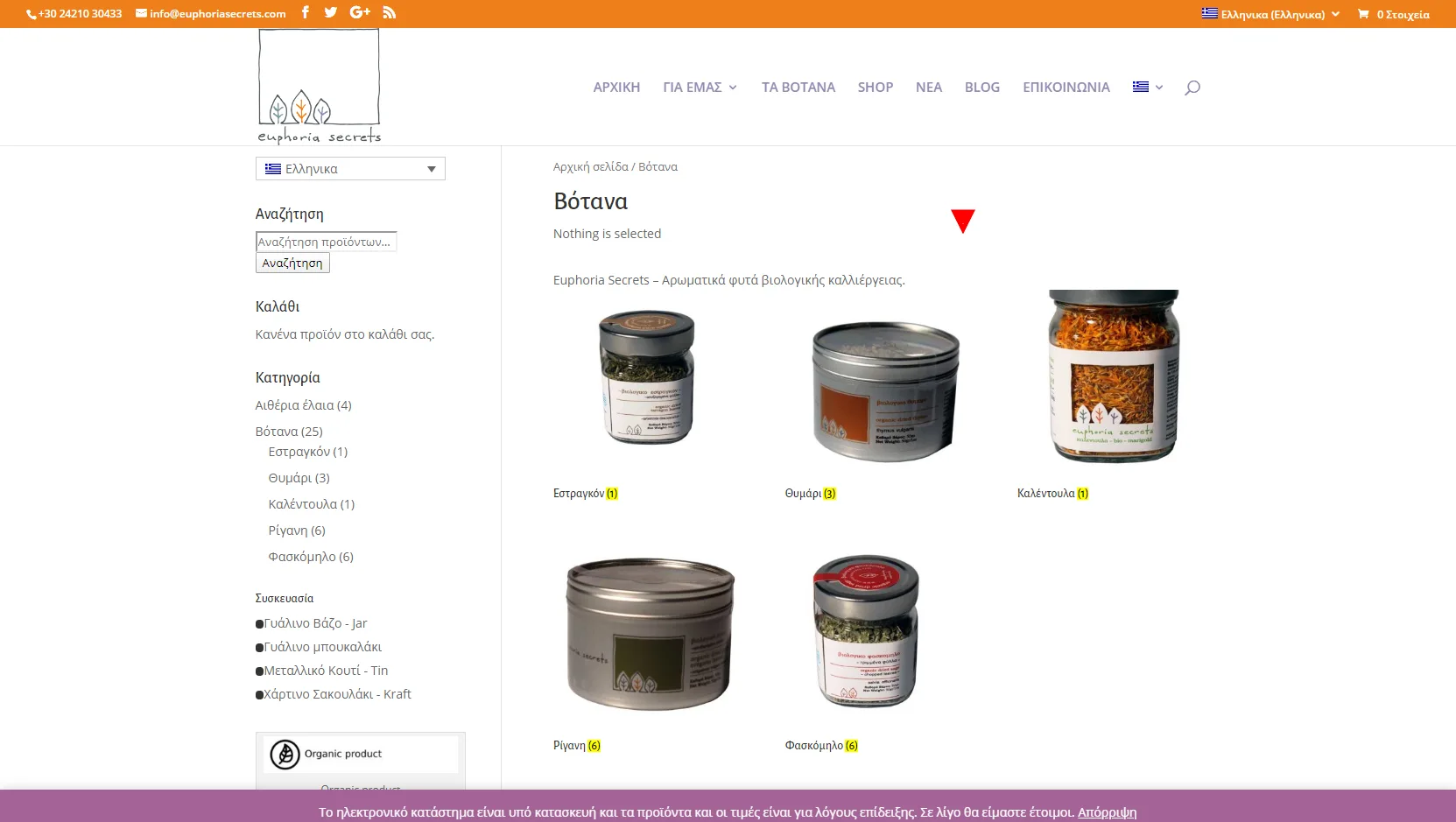Click product category title Θυμάρι (3)
This screenshot has width=1456, height=822.
[811, 494]
